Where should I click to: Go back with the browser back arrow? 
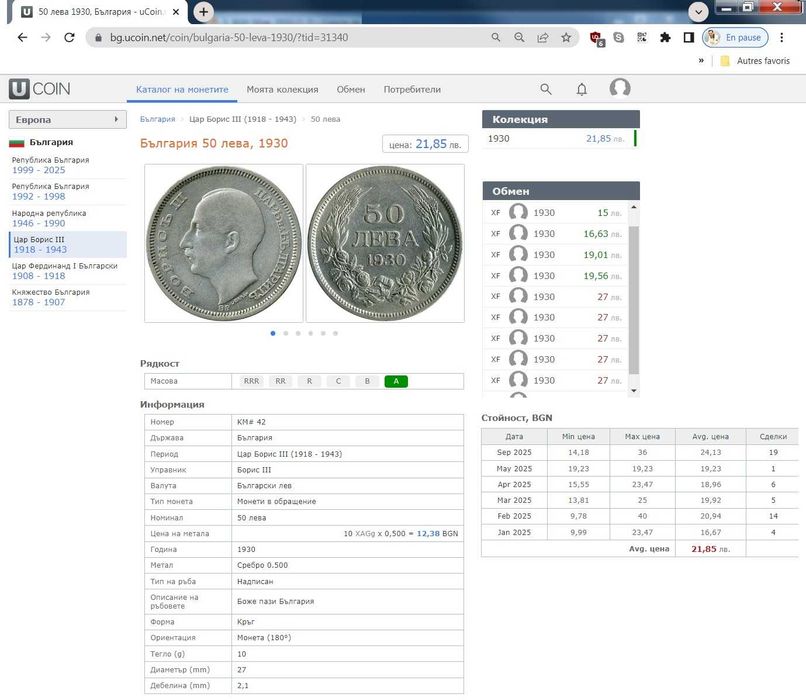pos(22,38)
